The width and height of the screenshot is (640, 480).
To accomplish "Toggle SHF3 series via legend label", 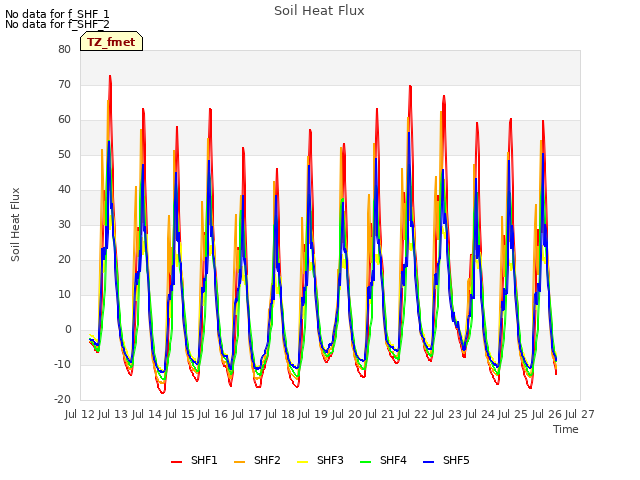I will click(330, 460).
